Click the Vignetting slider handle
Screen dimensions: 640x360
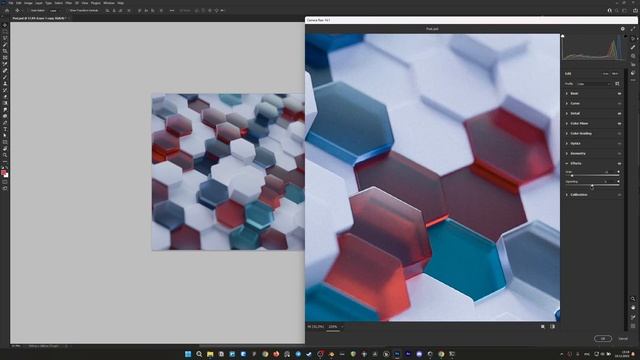592,186
